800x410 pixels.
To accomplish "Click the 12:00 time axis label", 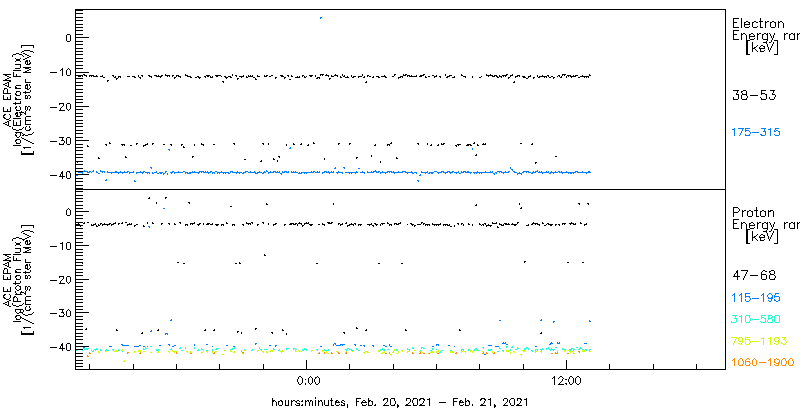I will [x=567, y=381].
